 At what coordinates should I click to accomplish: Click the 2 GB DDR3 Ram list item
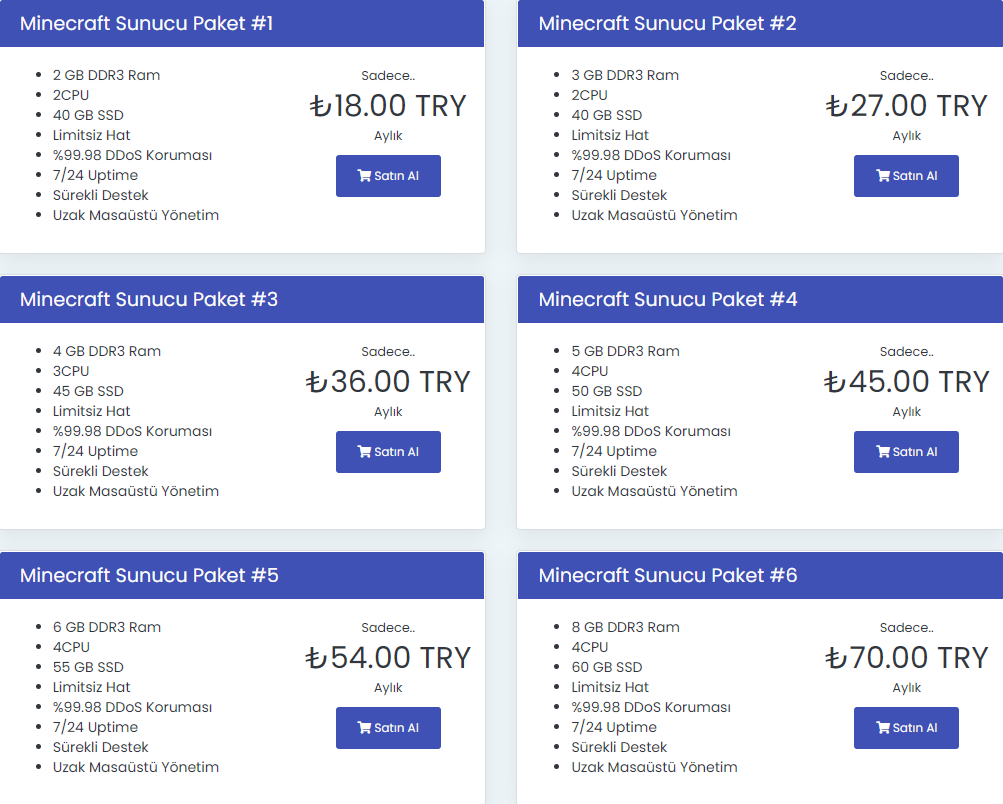(106, 75)
